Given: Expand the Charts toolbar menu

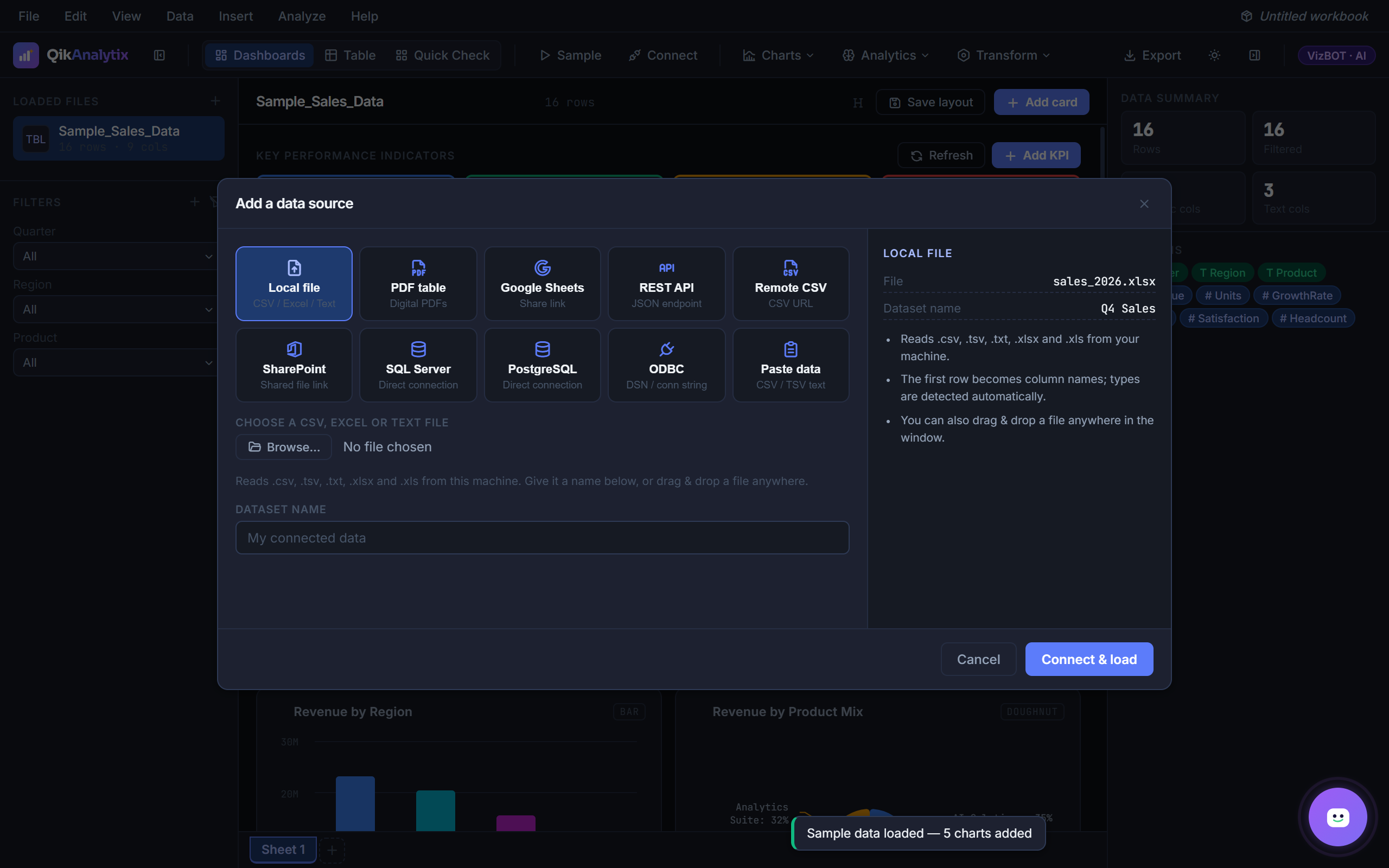Looking at the screenshot, I should (778, 55).
